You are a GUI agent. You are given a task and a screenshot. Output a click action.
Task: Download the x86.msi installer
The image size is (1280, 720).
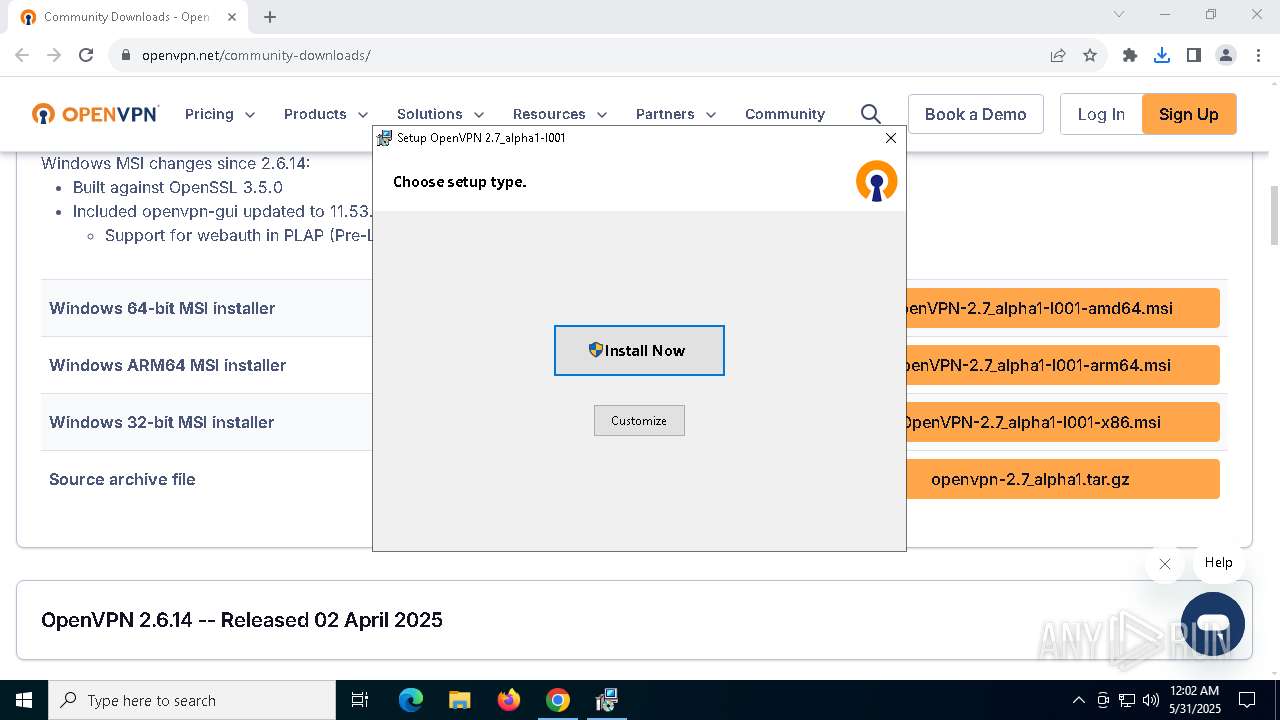pos(1062,422)
